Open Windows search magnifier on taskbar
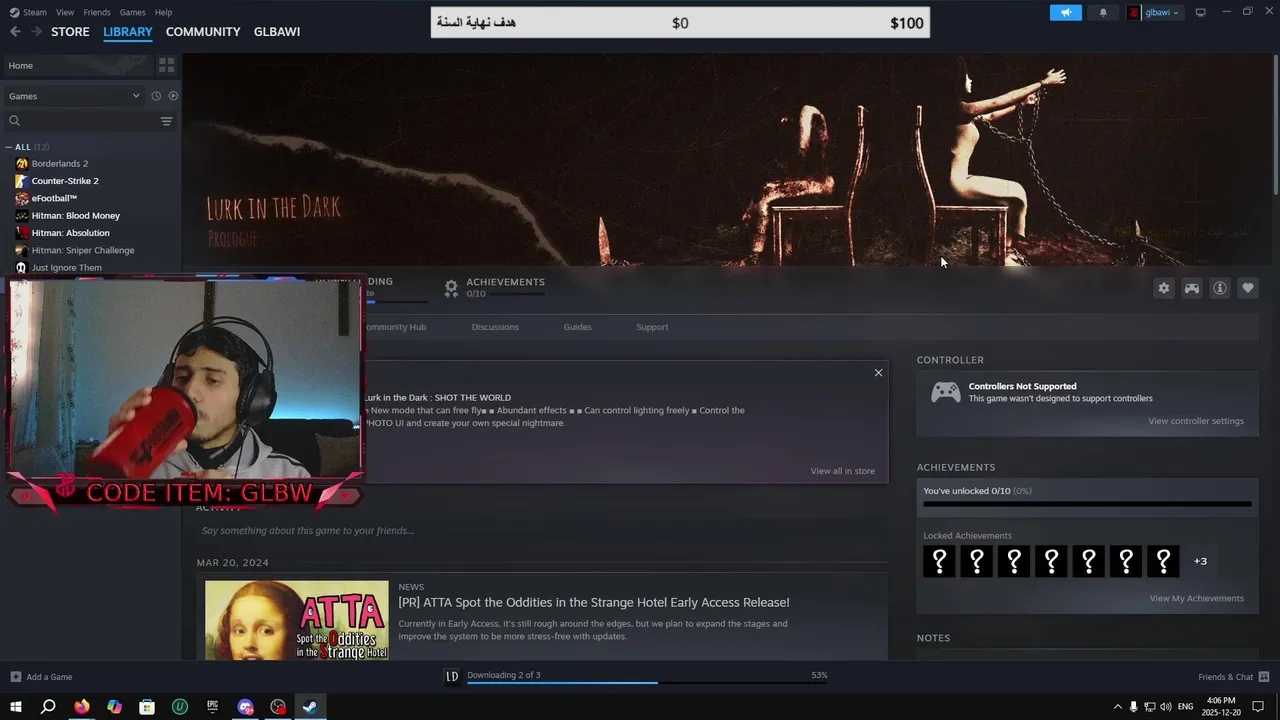 [48, 706]
